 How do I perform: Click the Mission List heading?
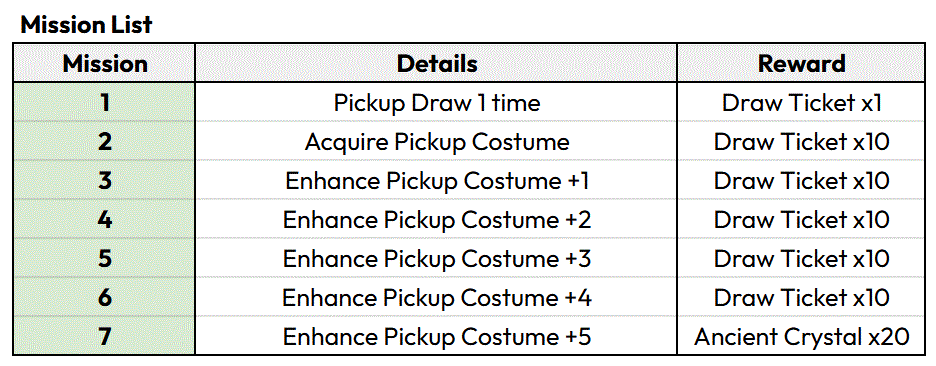87,25
